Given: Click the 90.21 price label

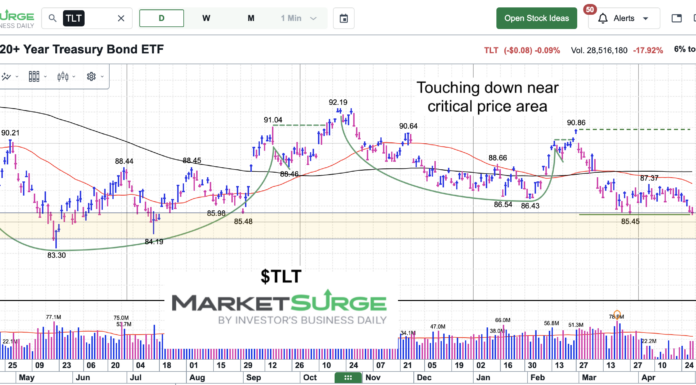Looking at the screenshot, I should [10, 132].
